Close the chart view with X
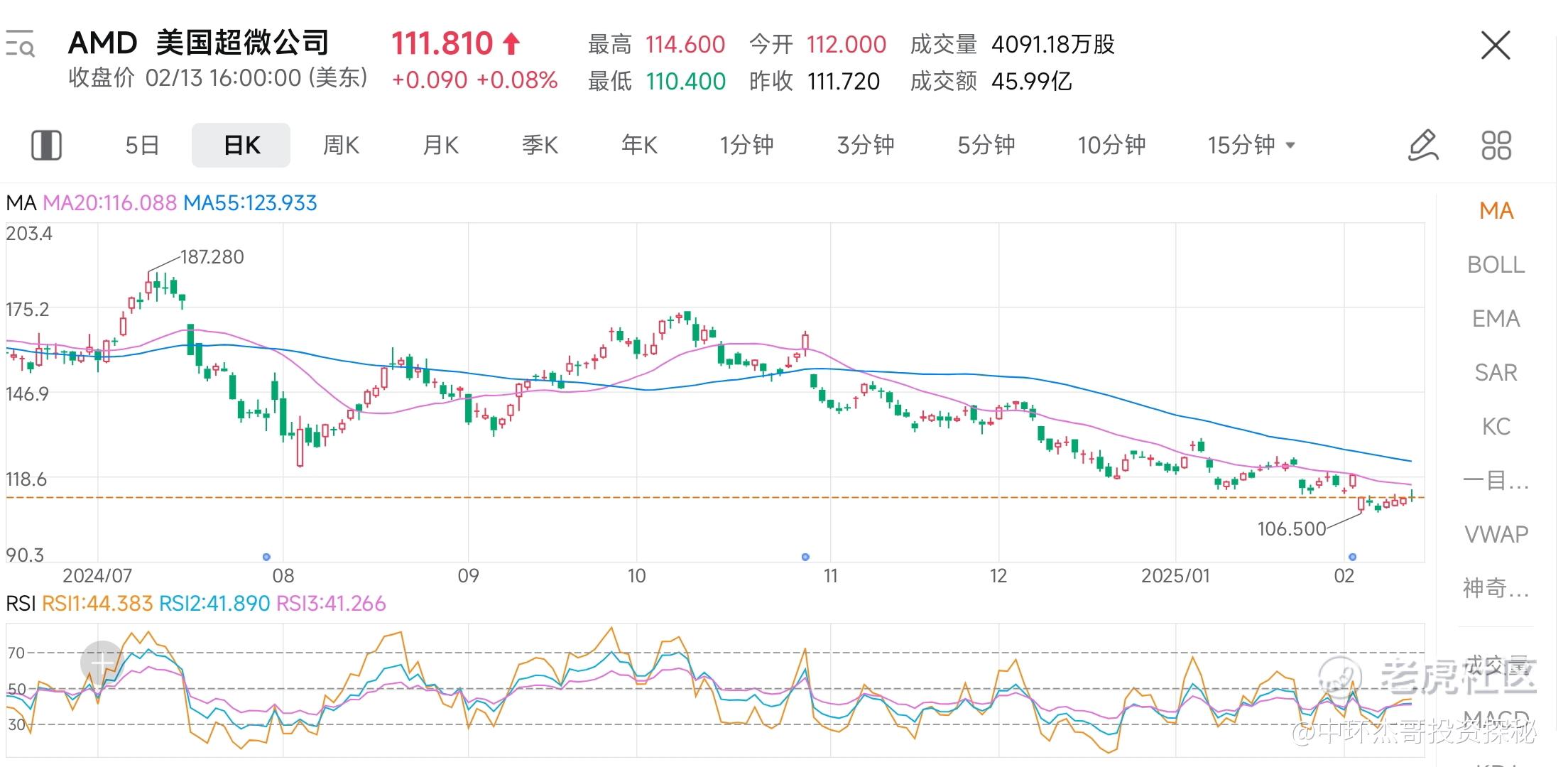Image resolution: width=1568 pixels, height=767 pixels. (x=1496, y=46)
